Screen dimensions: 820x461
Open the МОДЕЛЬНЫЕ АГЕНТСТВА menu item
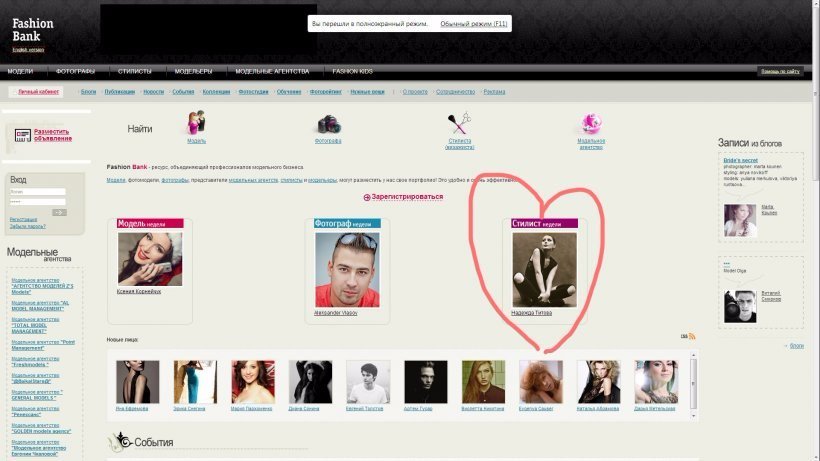272,71
